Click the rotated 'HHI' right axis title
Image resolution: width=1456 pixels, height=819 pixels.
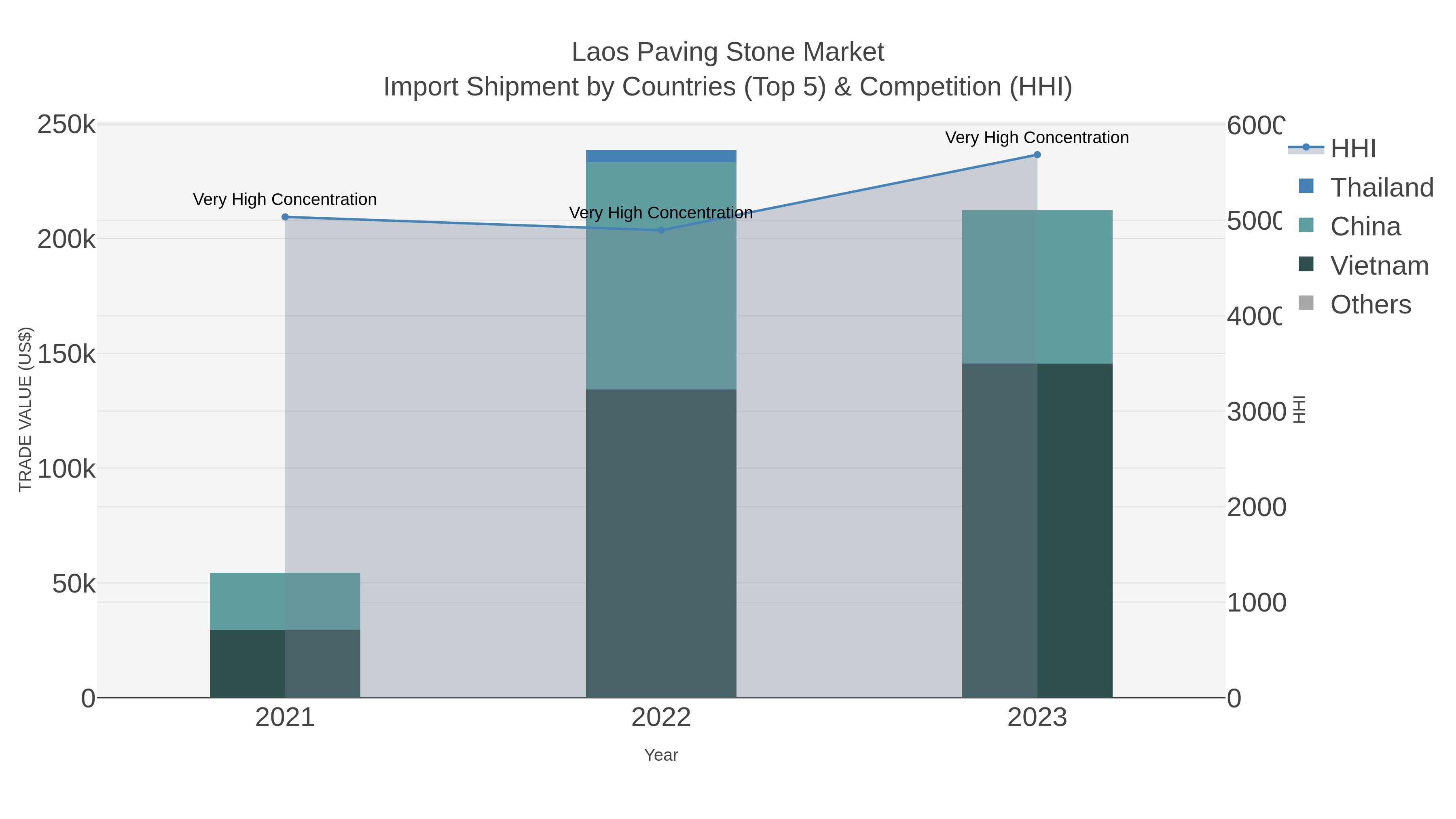coord(1300,410)
